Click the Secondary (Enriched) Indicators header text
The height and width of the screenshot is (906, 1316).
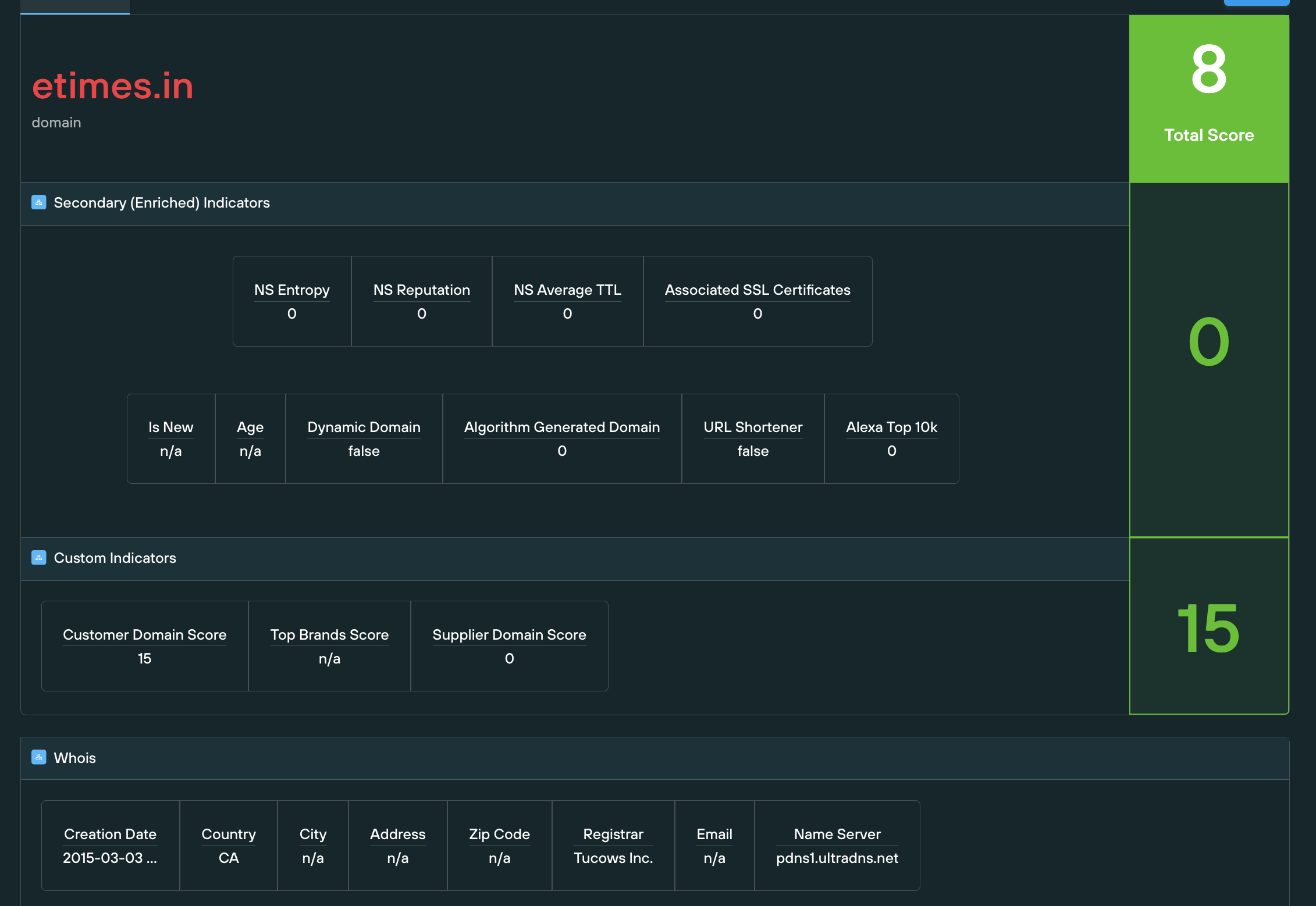[x=162, y=202]
